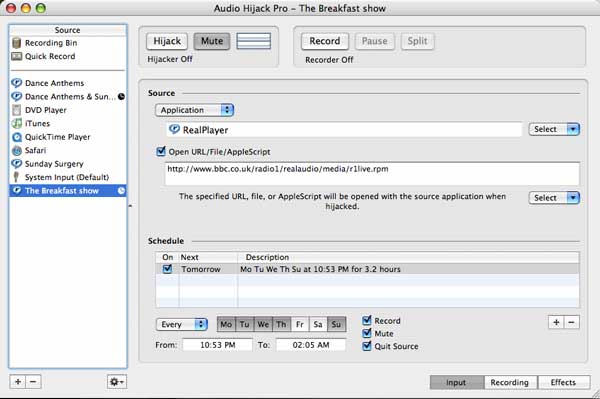The width and height of the screenshot is (600, 399).
Task: Click the Sunday Surgery RealPlayer icon
Action: coord(16,164)
